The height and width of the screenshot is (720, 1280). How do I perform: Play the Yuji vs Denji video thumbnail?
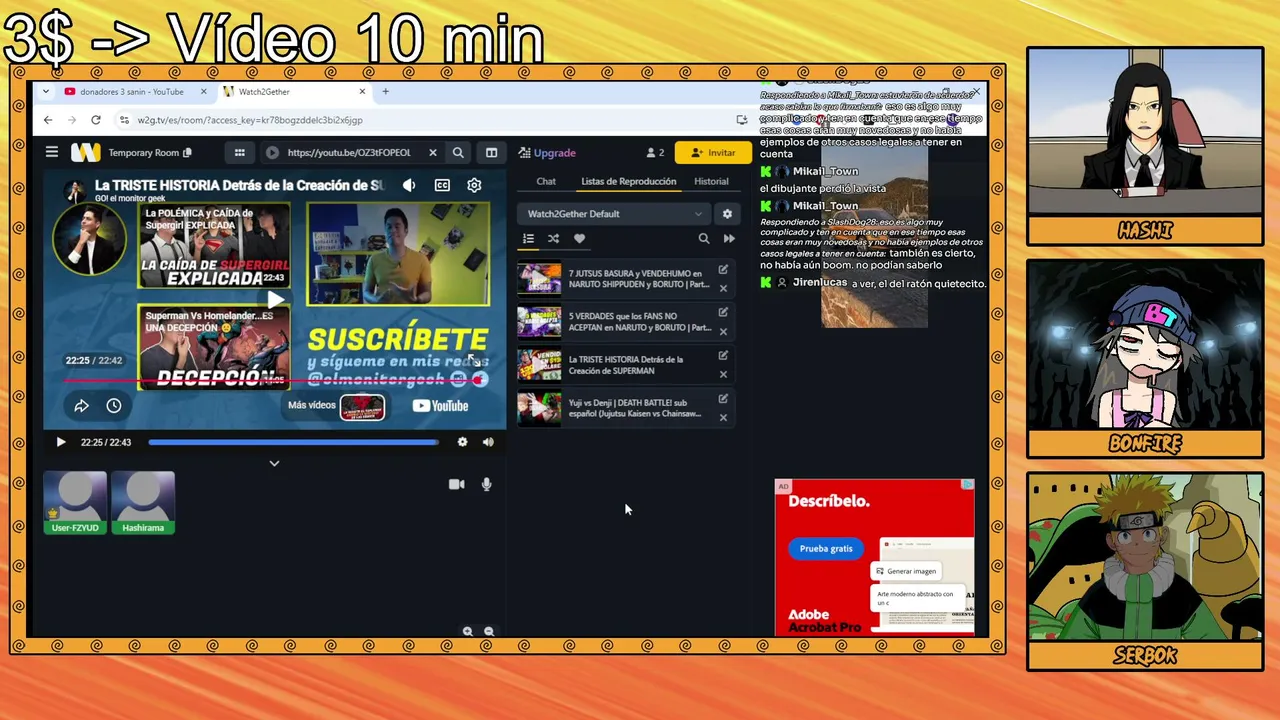539,408
